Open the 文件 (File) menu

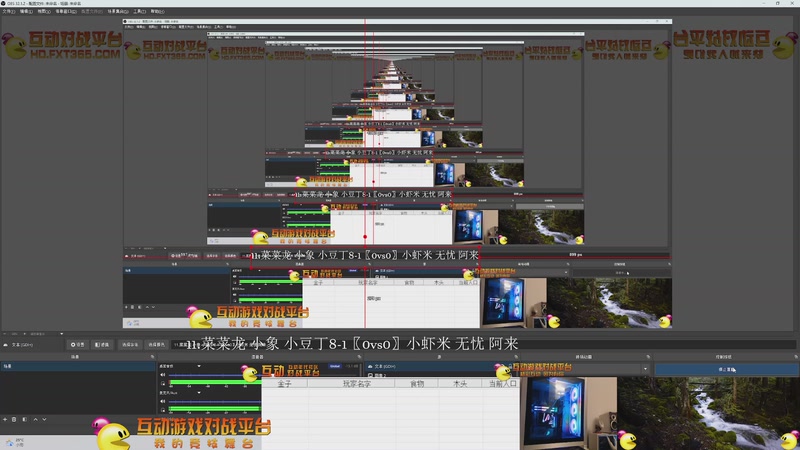pos(8,11)
